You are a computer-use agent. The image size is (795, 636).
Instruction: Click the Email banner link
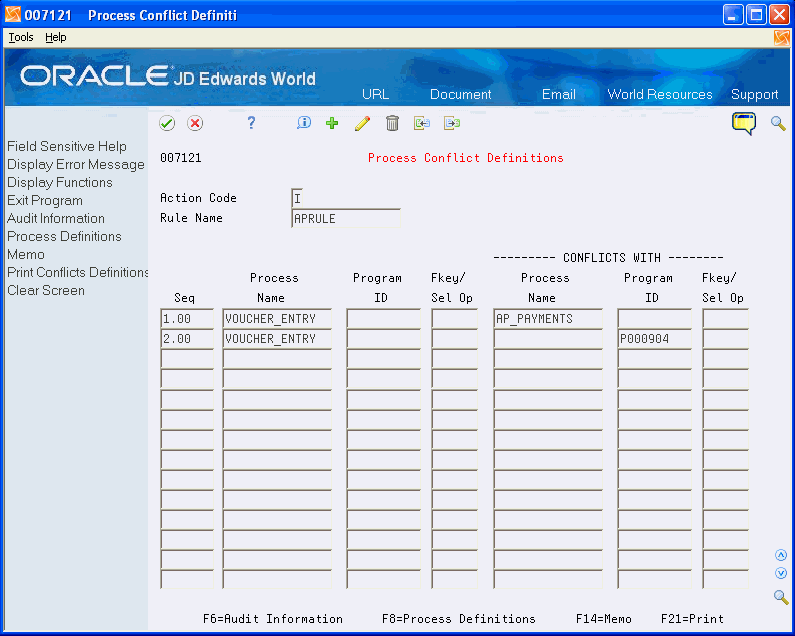coord(558,94)
